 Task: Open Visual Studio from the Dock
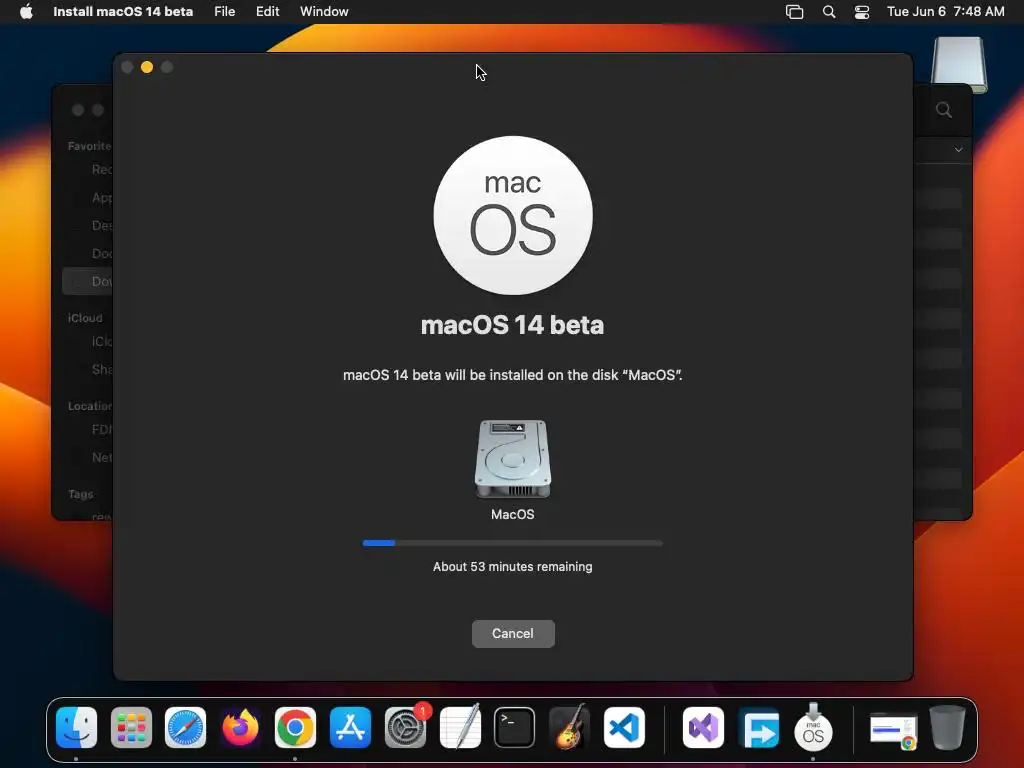pos(703,727)
